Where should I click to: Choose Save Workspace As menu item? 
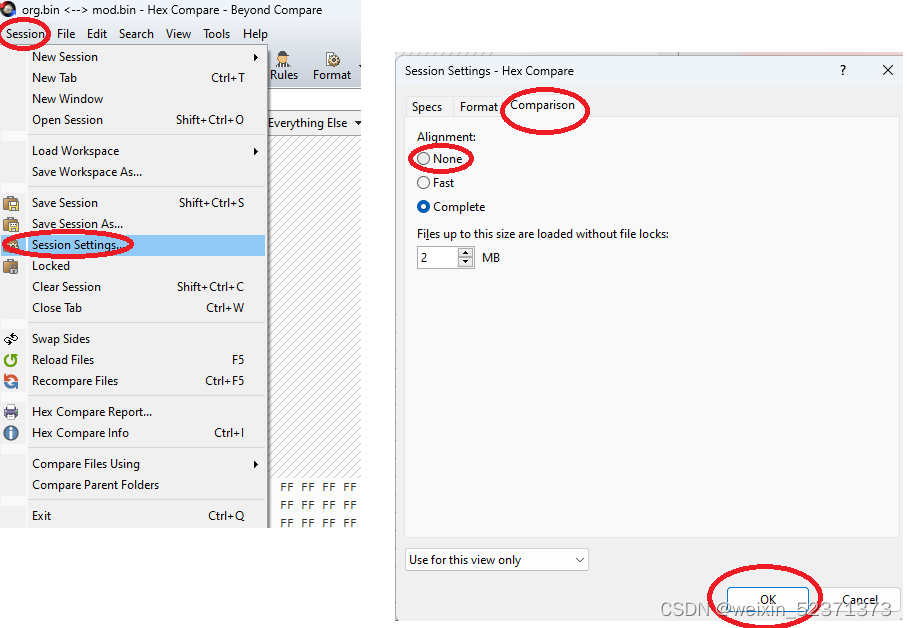pyautogui.click(x=133, y=172)
